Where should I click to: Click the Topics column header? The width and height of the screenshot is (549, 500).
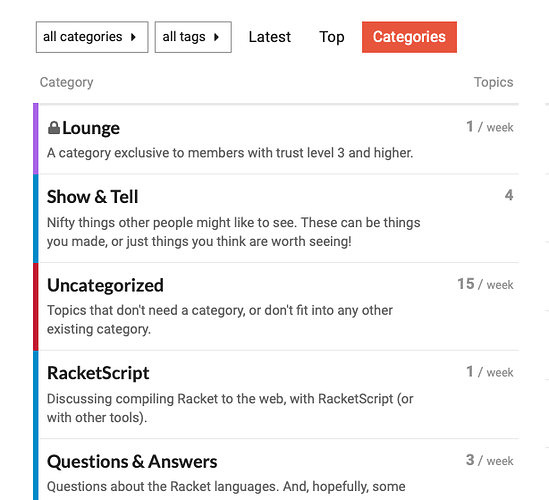pos(493,82)
